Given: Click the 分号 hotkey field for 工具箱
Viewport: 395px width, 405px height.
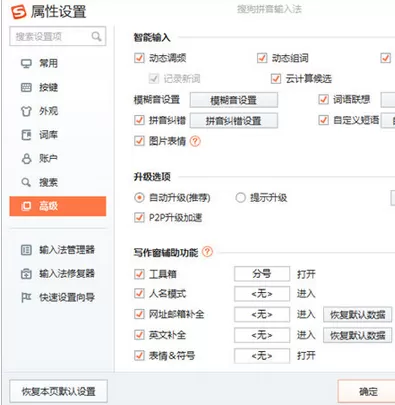Looking at the screenshot, I should click(x=262, y=274).
